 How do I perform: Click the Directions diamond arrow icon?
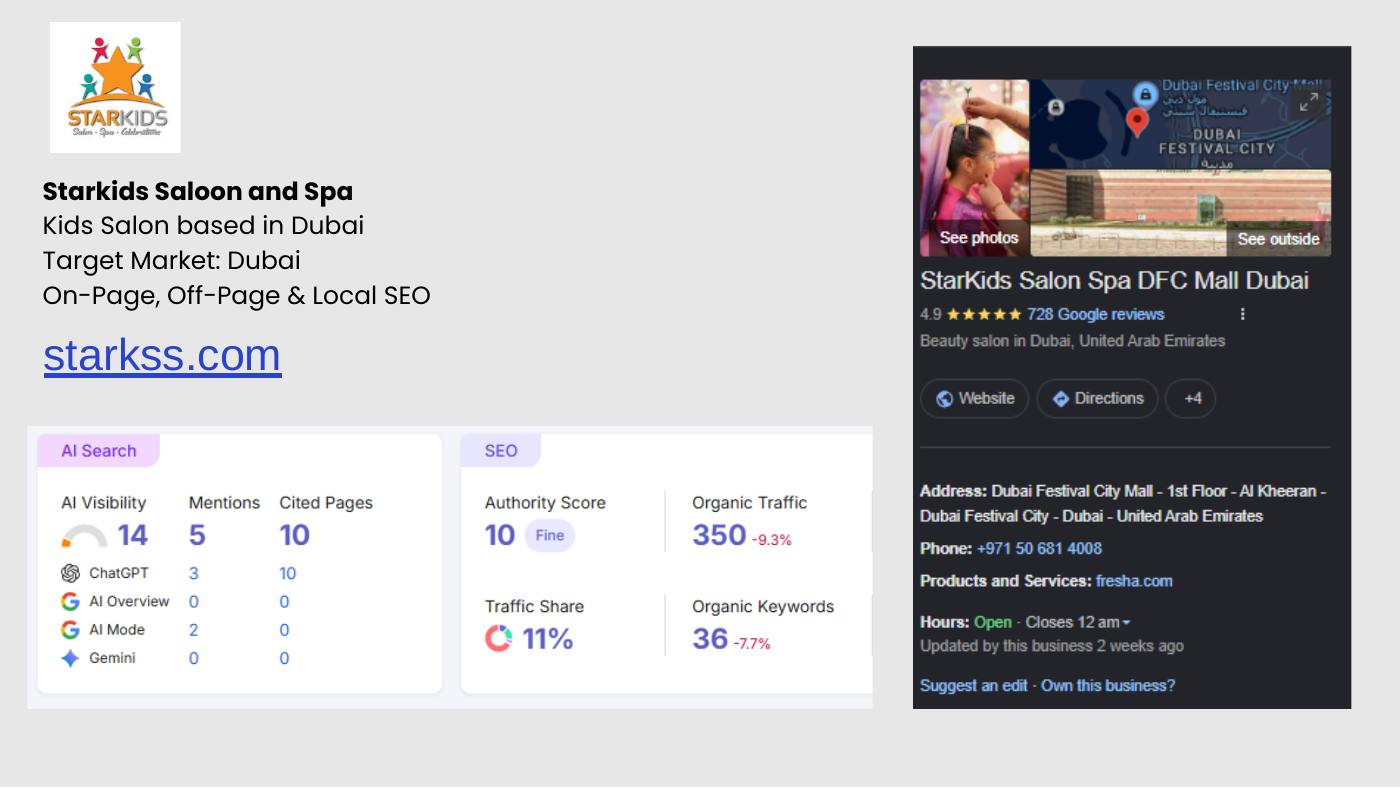click(1061, 398)
